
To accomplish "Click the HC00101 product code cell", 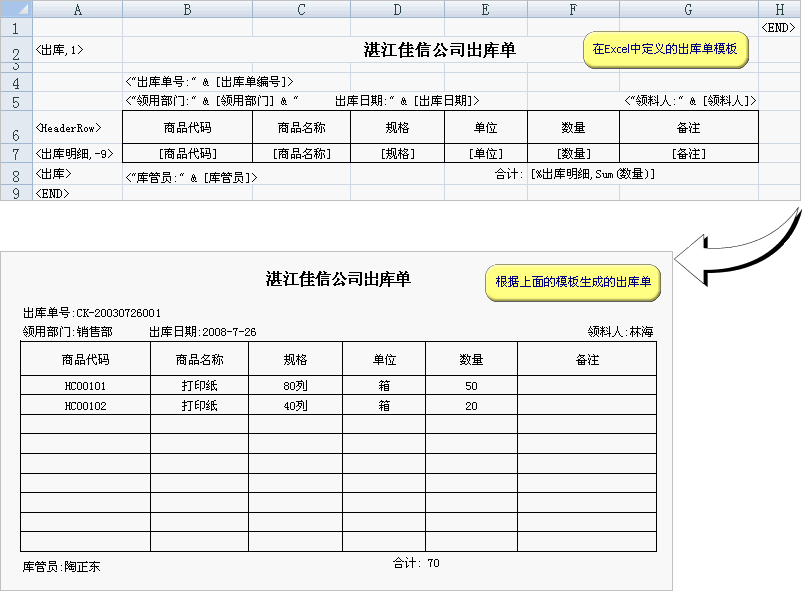I will click(x=86, y=385).
